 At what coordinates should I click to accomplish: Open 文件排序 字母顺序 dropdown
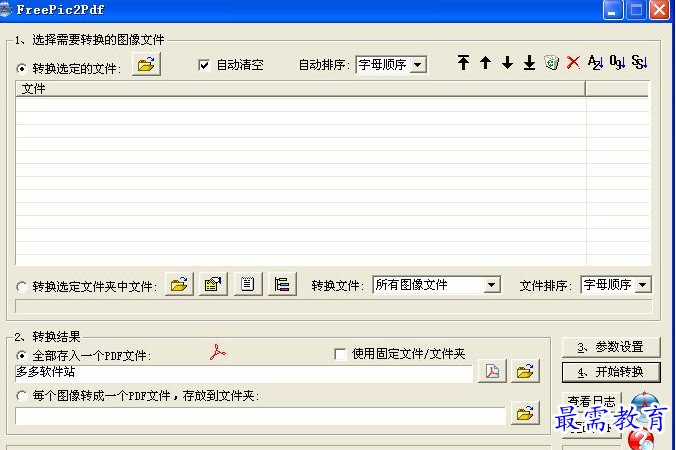(x=643, y=285)
